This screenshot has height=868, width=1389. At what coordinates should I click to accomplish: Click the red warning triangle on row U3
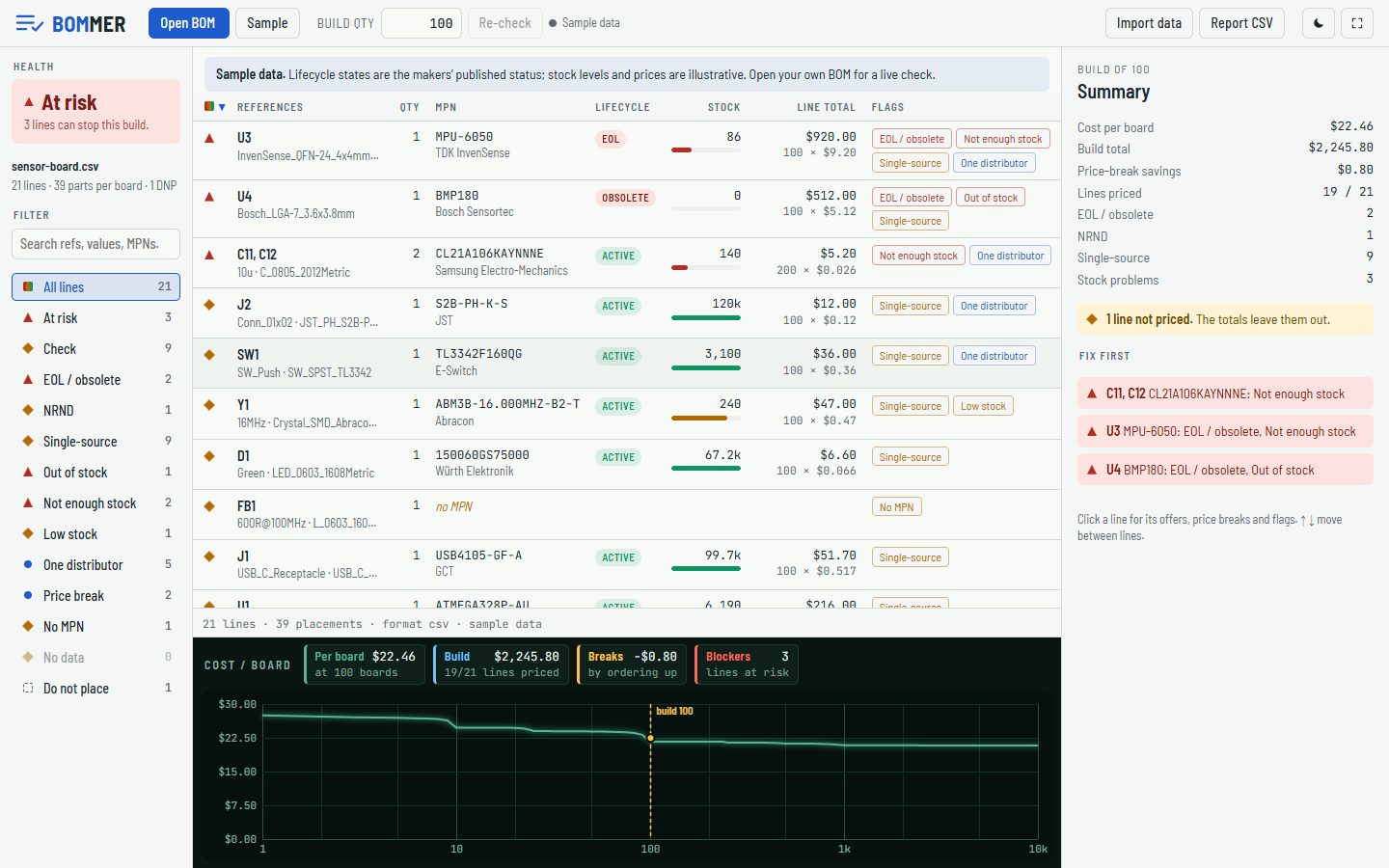click(209, 138)
